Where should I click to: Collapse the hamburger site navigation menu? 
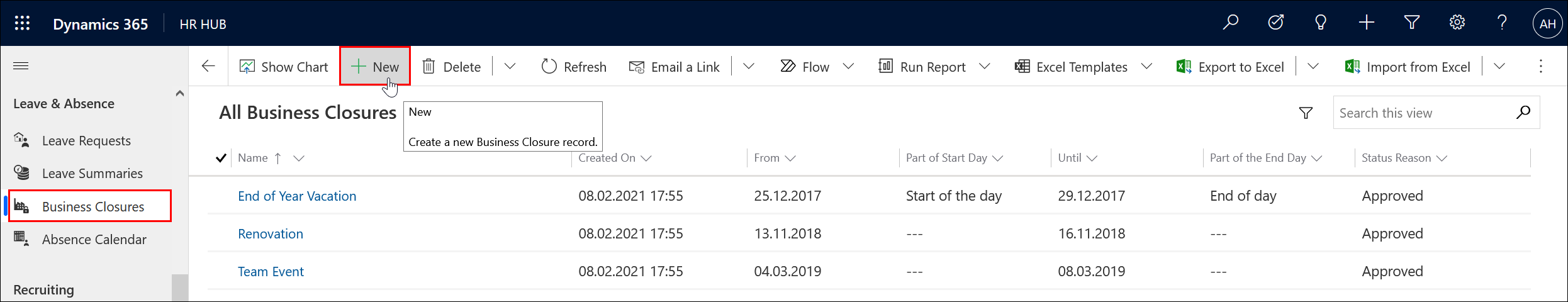[21, 66]
